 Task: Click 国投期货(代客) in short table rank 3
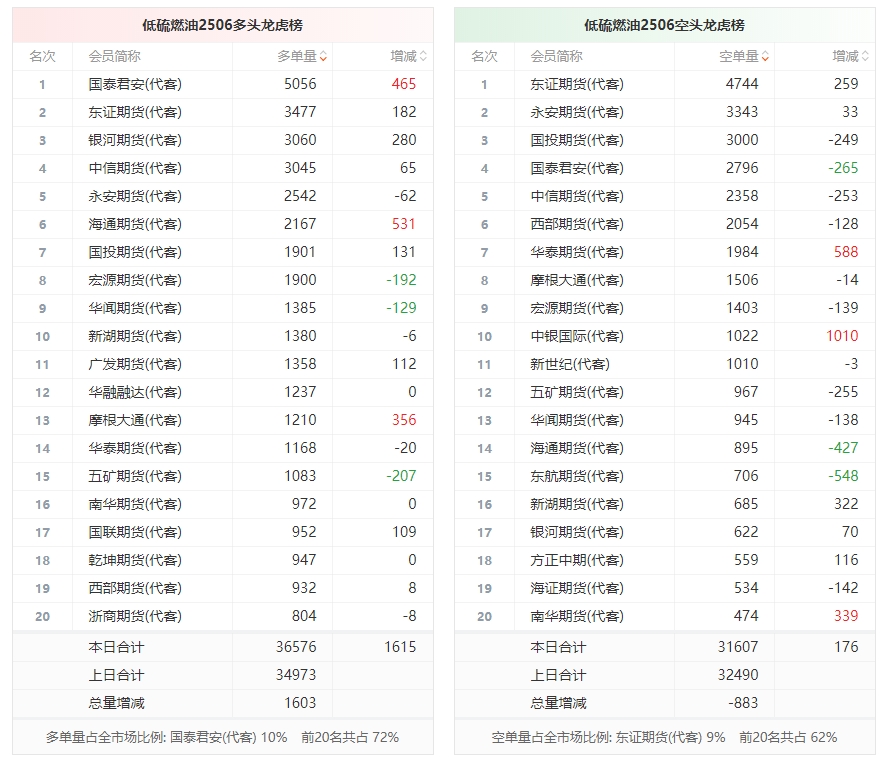click(577, 140)
